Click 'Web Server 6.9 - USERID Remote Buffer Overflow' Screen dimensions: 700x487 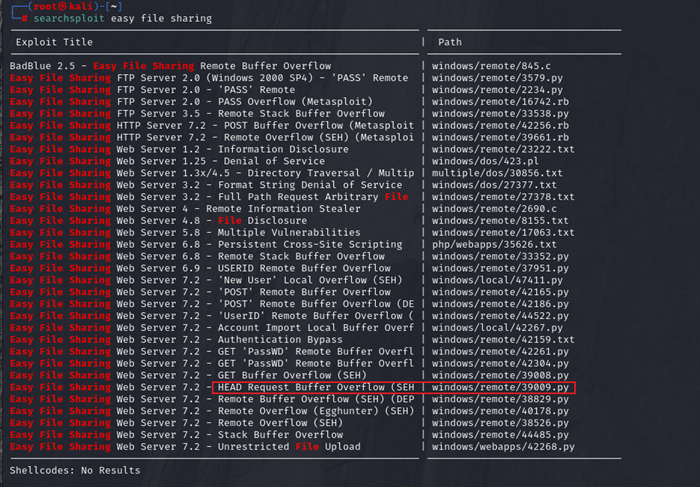(x=254, y=268)
